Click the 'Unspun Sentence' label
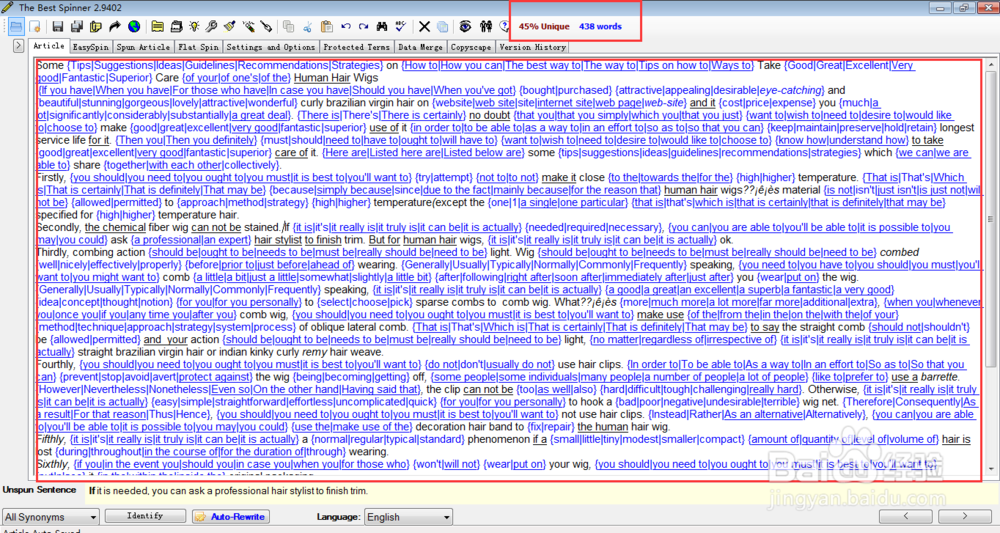Viewport: 1000px width, 533px height. [40, 490]
